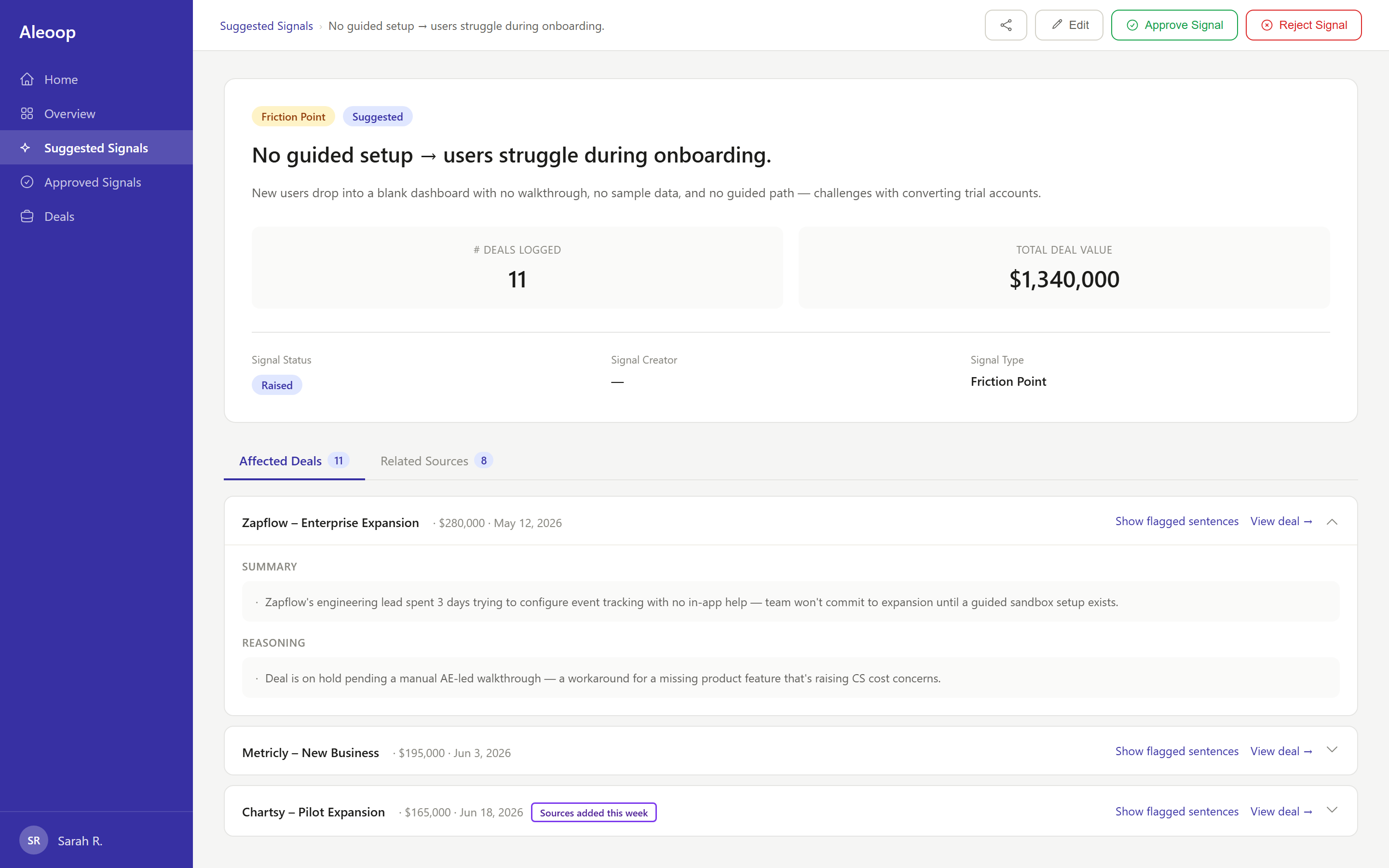Click the share icon button

1006,25
